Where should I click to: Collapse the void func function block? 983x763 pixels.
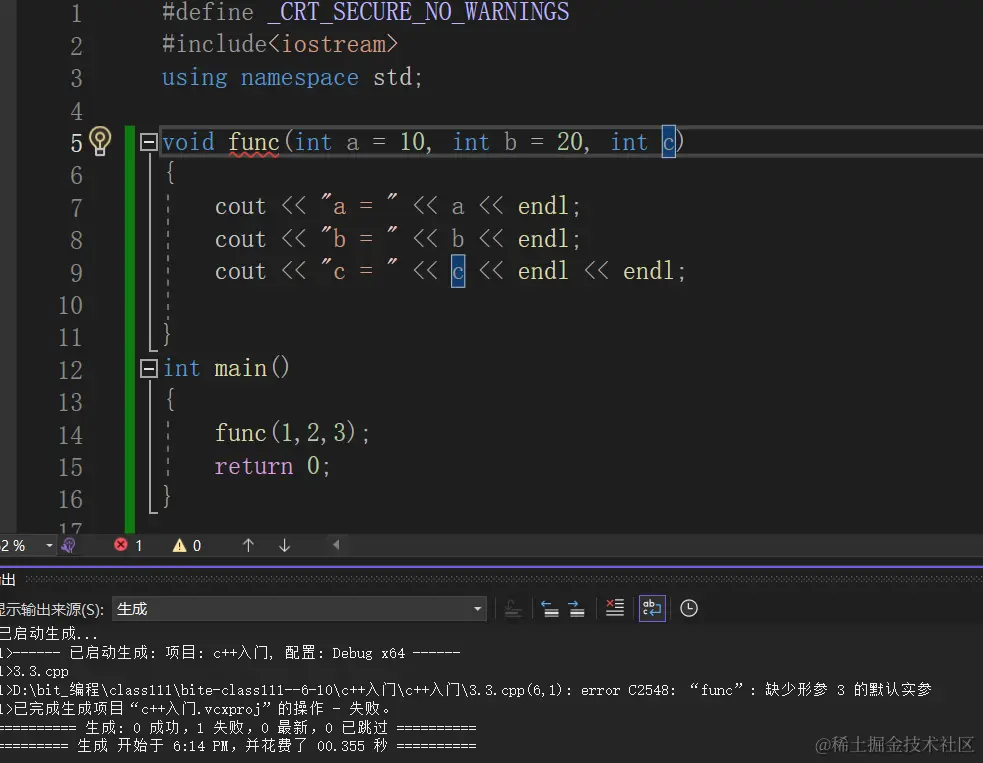click(x=149, y=142)
